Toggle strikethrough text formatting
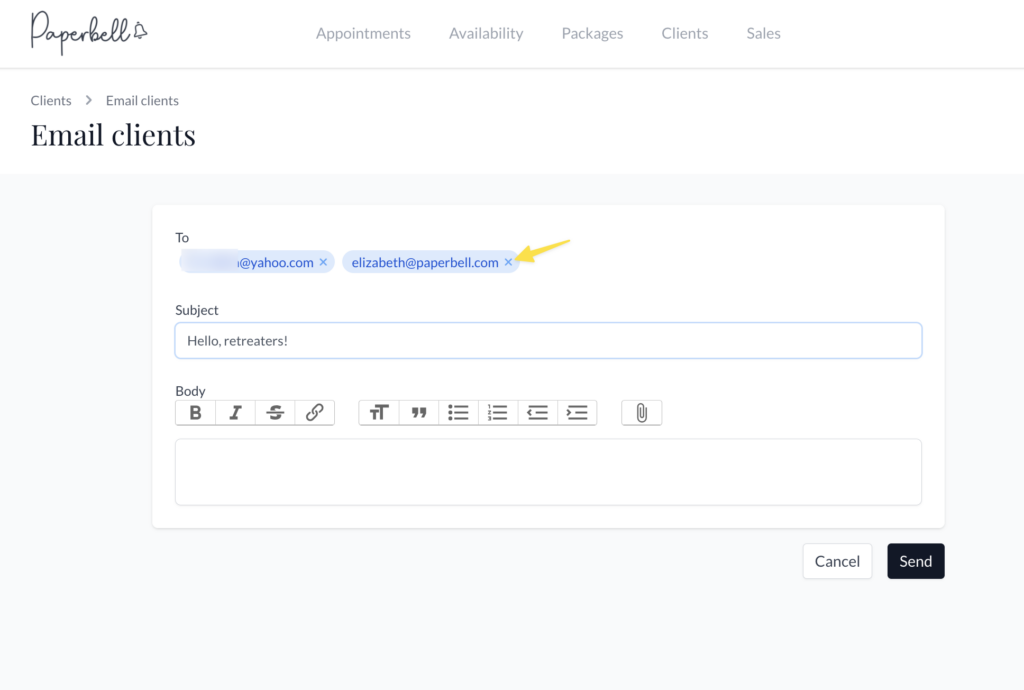Viewport: 1024px width, 690px height. click(x=275, y=413)
